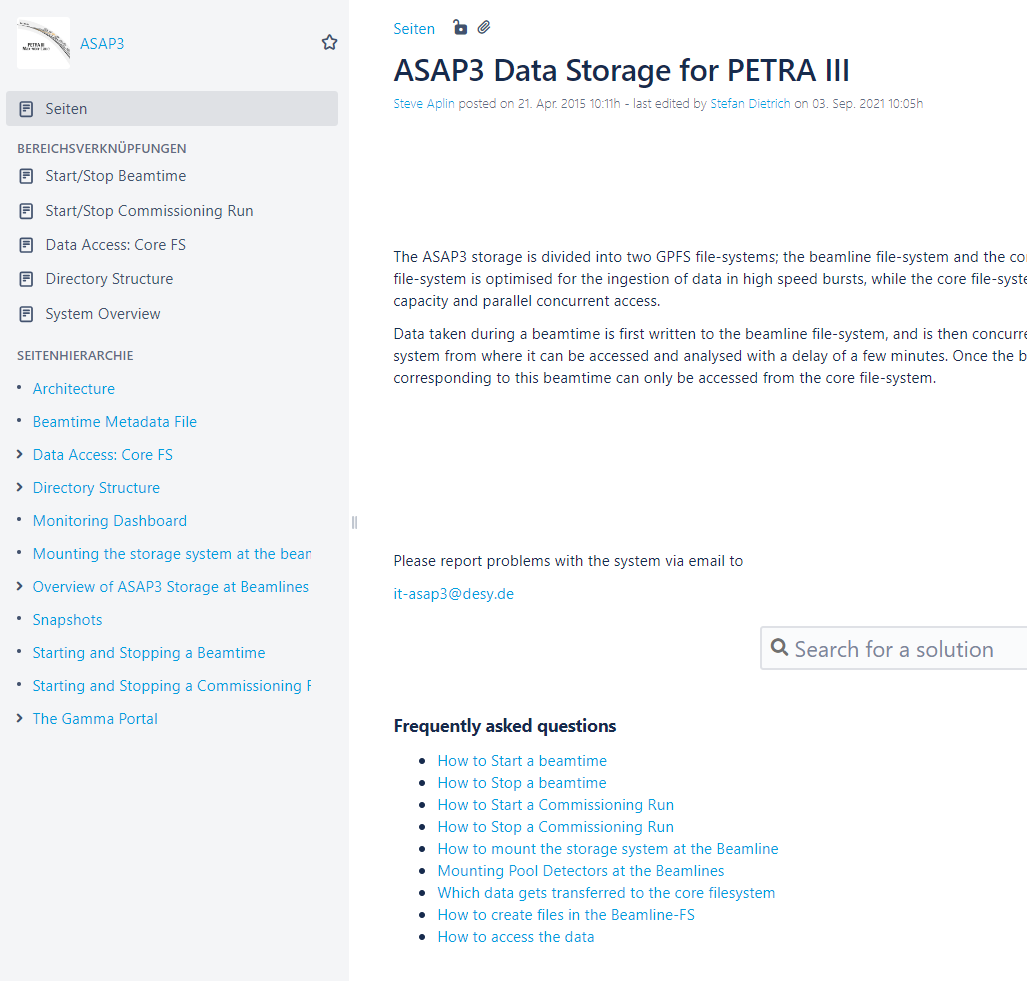Expand Overview of ASAP3 Storage node
The image size is (1027, 981).
coord(20,587)
